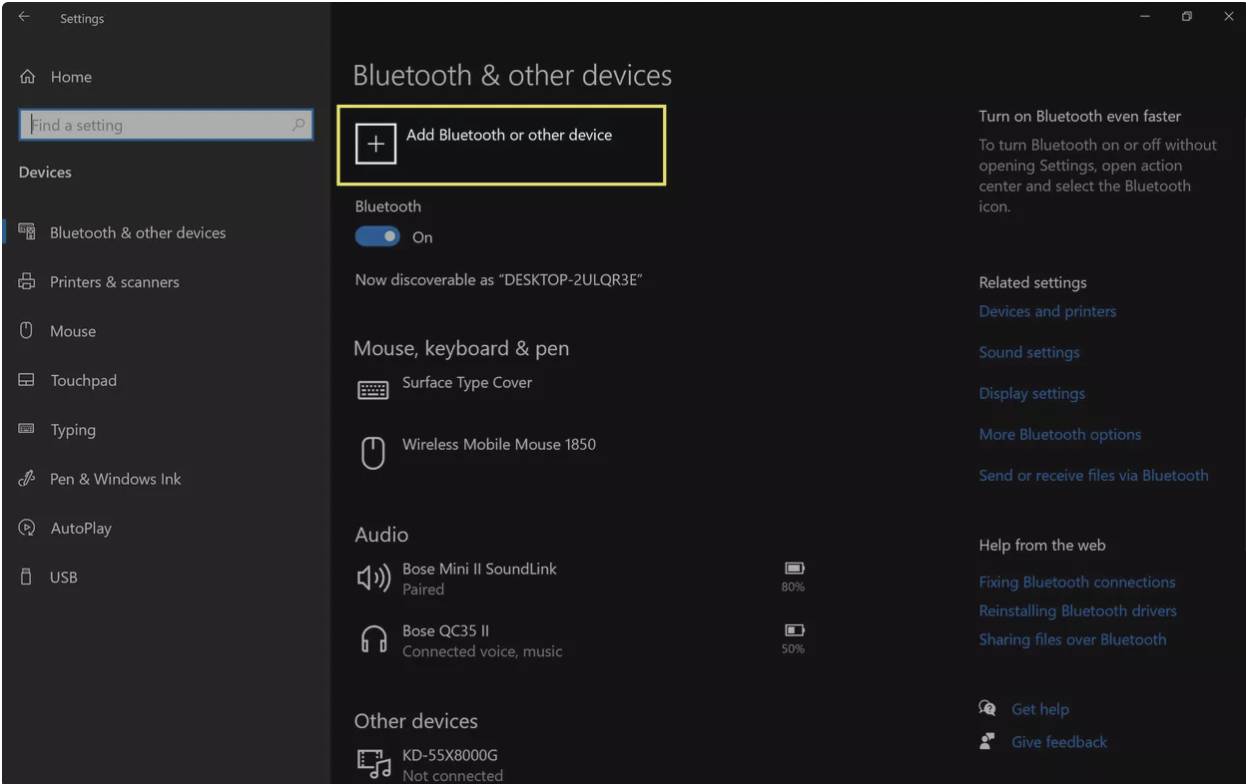This screenshot has height=784, width=1246.
Task: Go to the Touchpad settings page
Action: coord(83,381)
